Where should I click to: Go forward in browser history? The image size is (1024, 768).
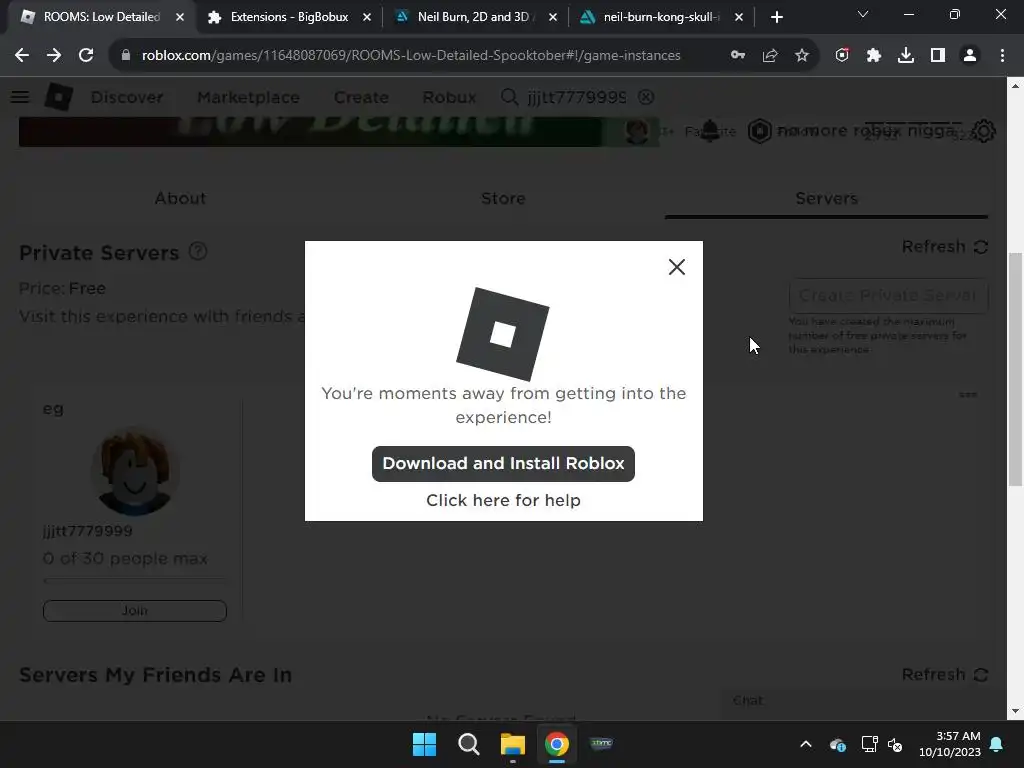pyautogui.click(x=54, y=56)
